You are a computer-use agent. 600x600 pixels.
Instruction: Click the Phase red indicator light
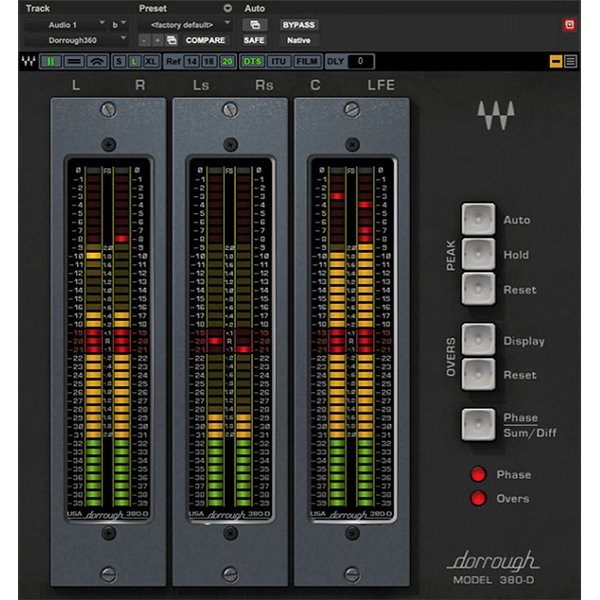coord(478,474)
